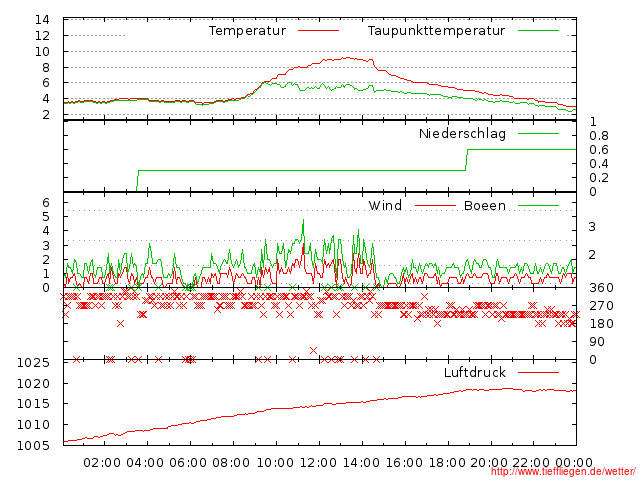This screenshot has height=480, width=640.
Task: Click the 10:00 time axis label
Action: [x=275, y=462]
